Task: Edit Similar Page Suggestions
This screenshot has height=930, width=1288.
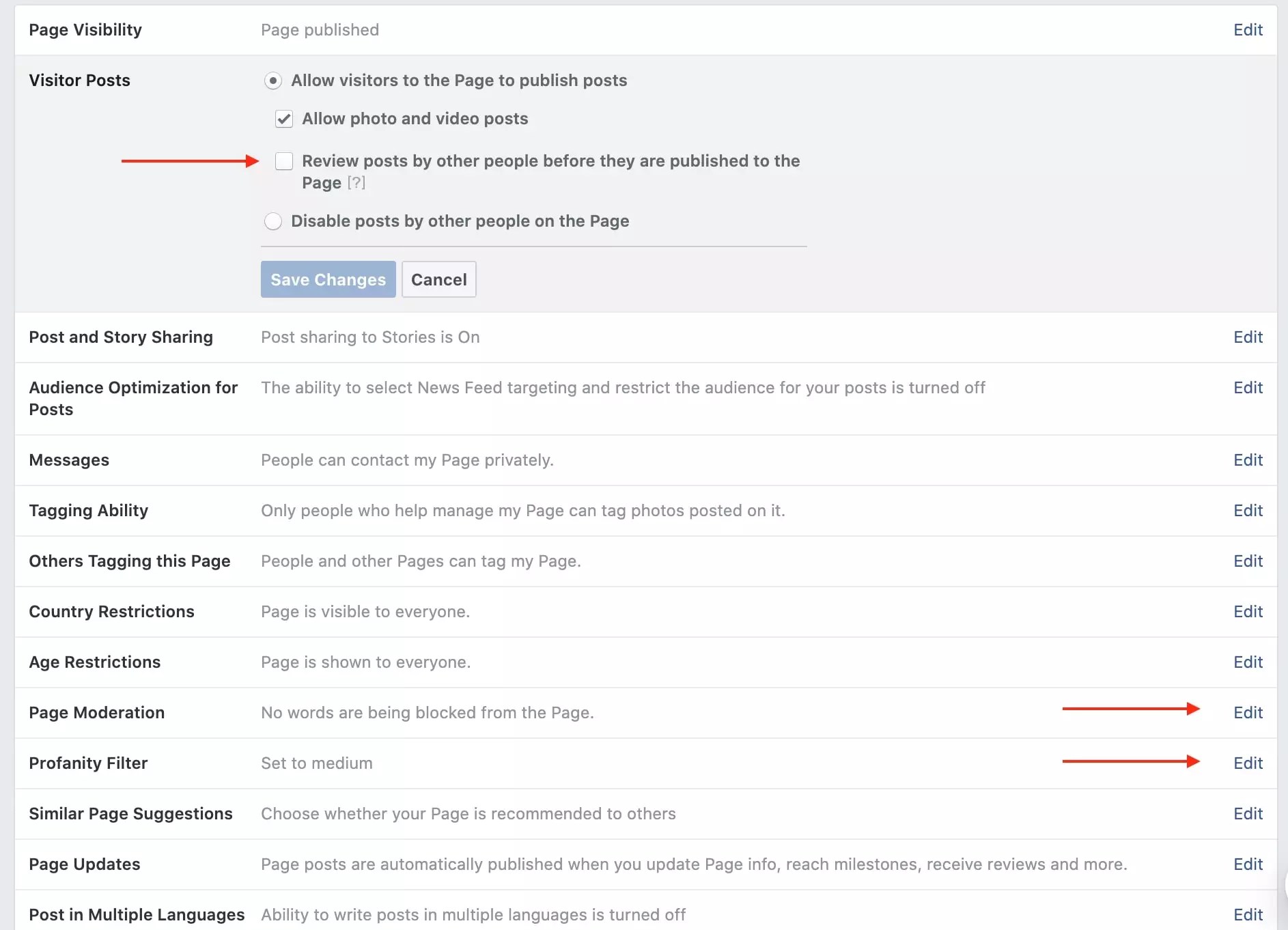Action: [1248, 813]
